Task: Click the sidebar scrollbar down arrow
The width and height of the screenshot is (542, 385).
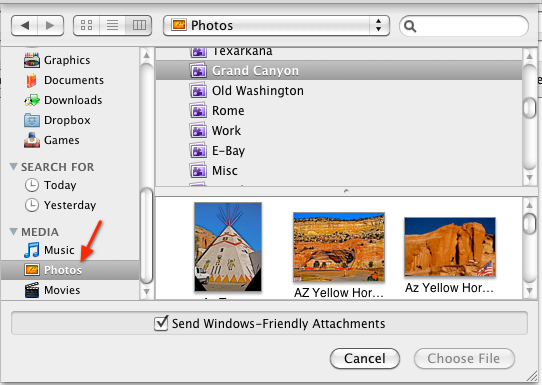Action: point(147,292)
